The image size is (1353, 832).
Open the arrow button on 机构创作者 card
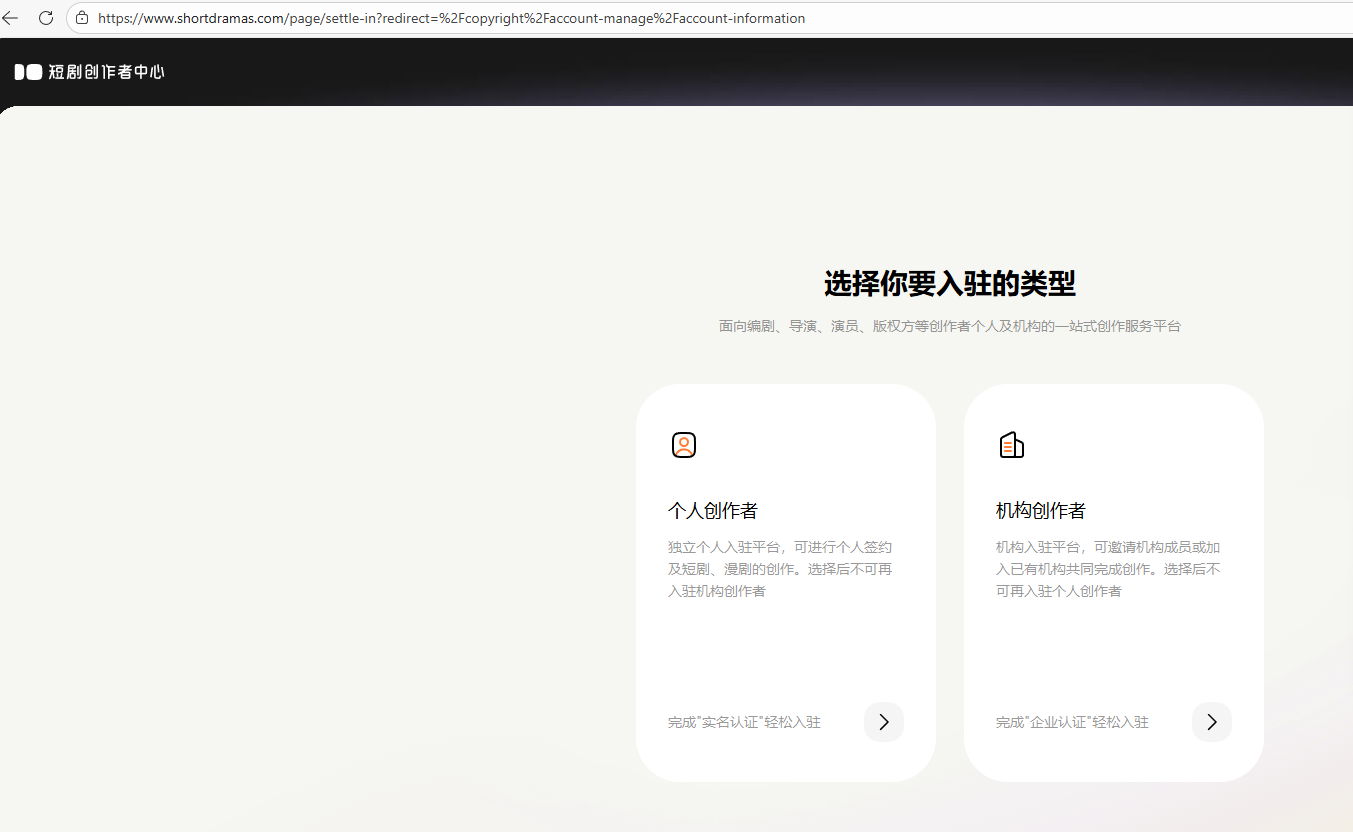coord(1212,722)
